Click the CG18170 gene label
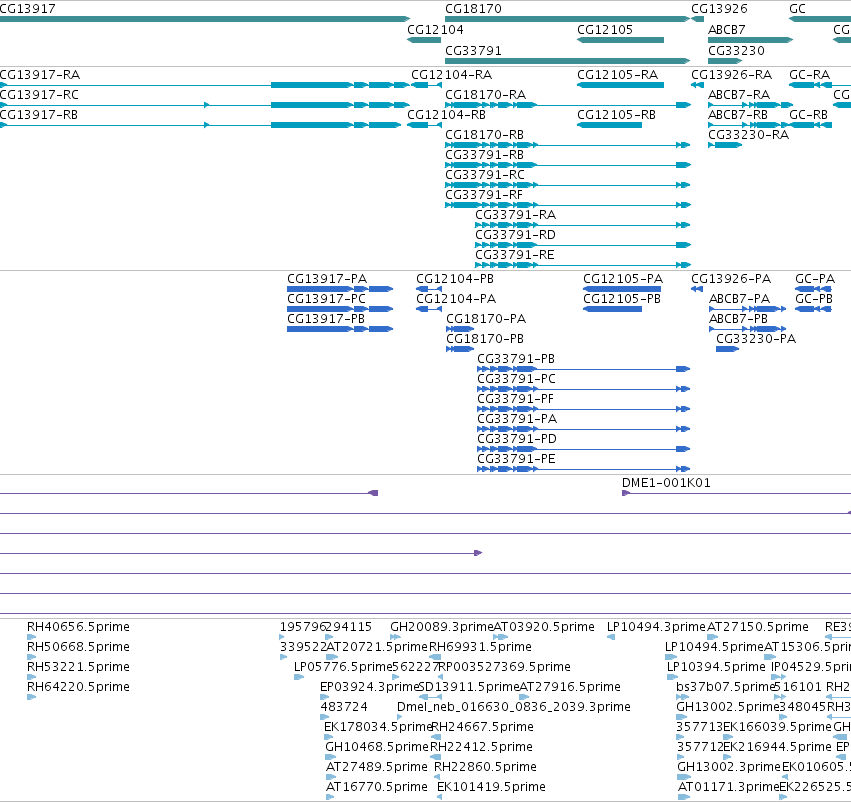 [473, 9]
